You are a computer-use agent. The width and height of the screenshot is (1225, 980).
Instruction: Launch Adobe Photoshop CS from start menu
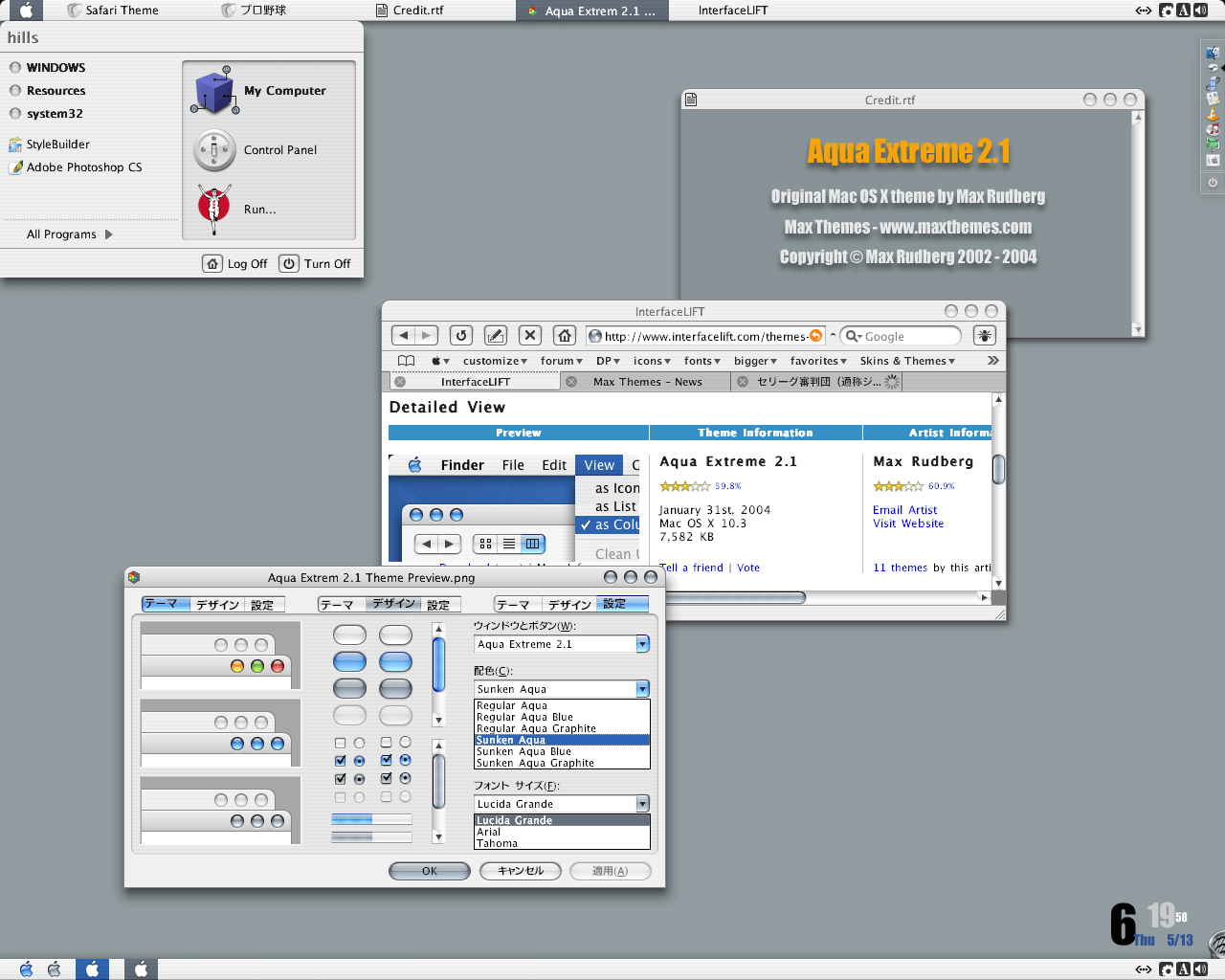pyautogui.click(x=76, y=167)
